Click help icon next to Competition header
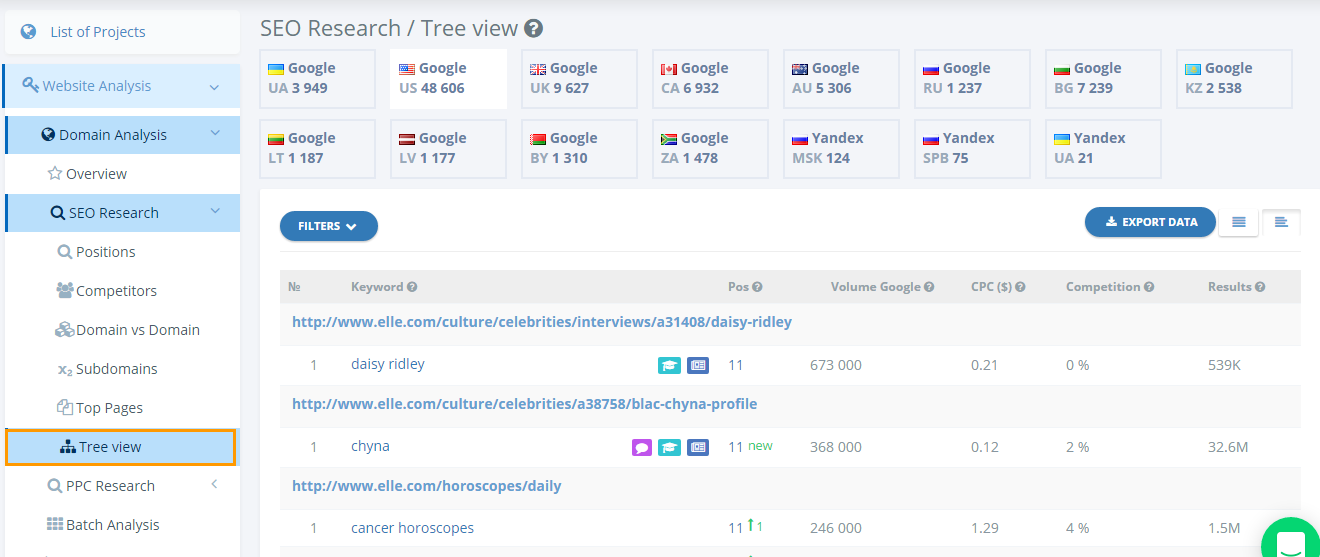1320x557 pixels. point(1149,287)
